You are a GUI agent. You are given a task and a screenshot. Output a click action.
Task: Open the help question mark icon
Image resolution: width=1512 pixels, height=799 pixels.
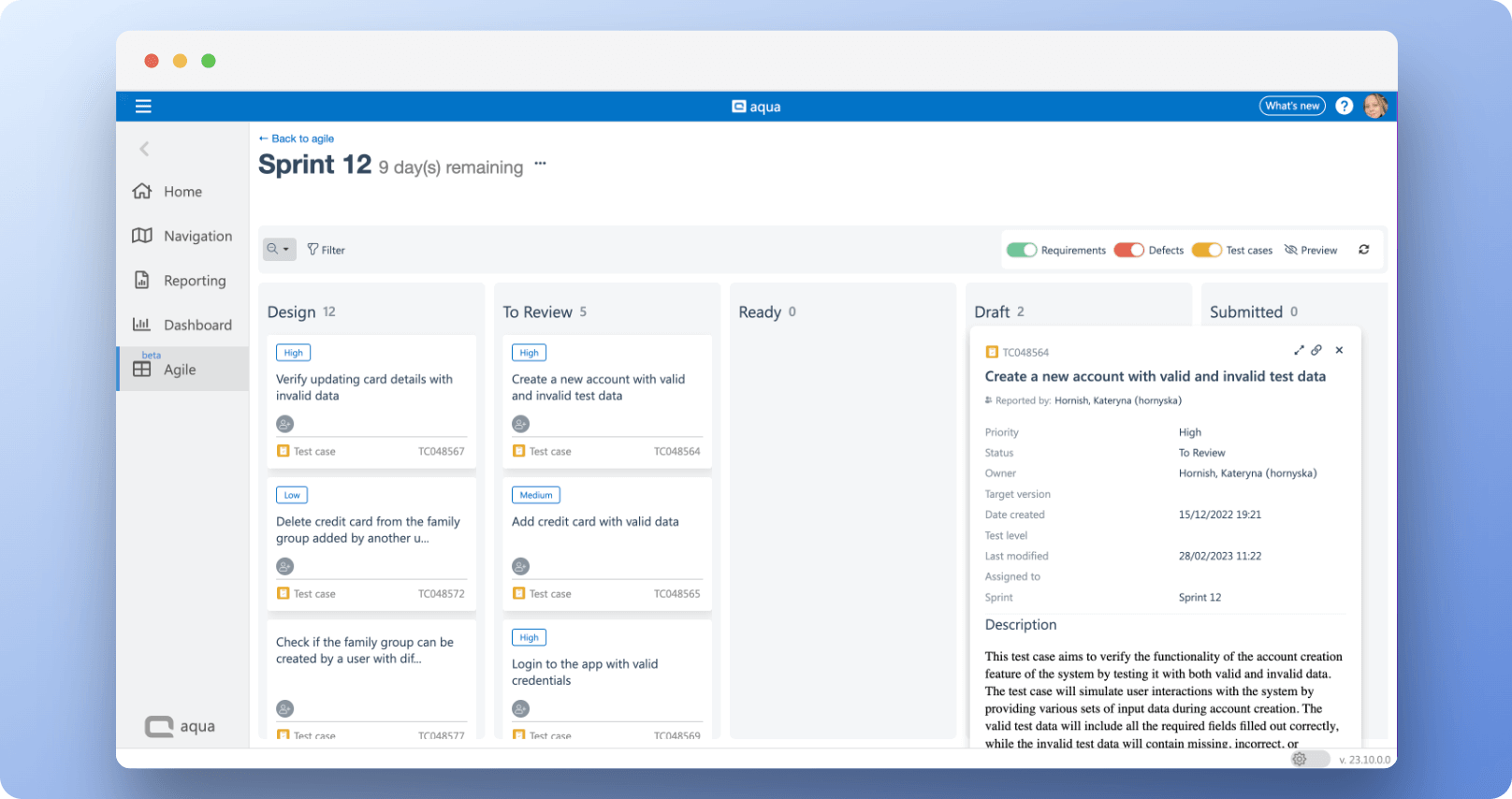point(1344,106)
